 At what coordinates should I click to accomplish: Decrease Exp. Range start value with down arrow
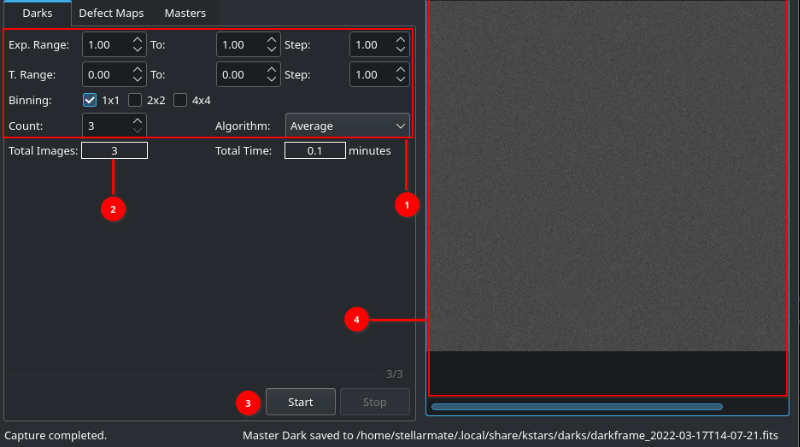click(x=137, y=49)
